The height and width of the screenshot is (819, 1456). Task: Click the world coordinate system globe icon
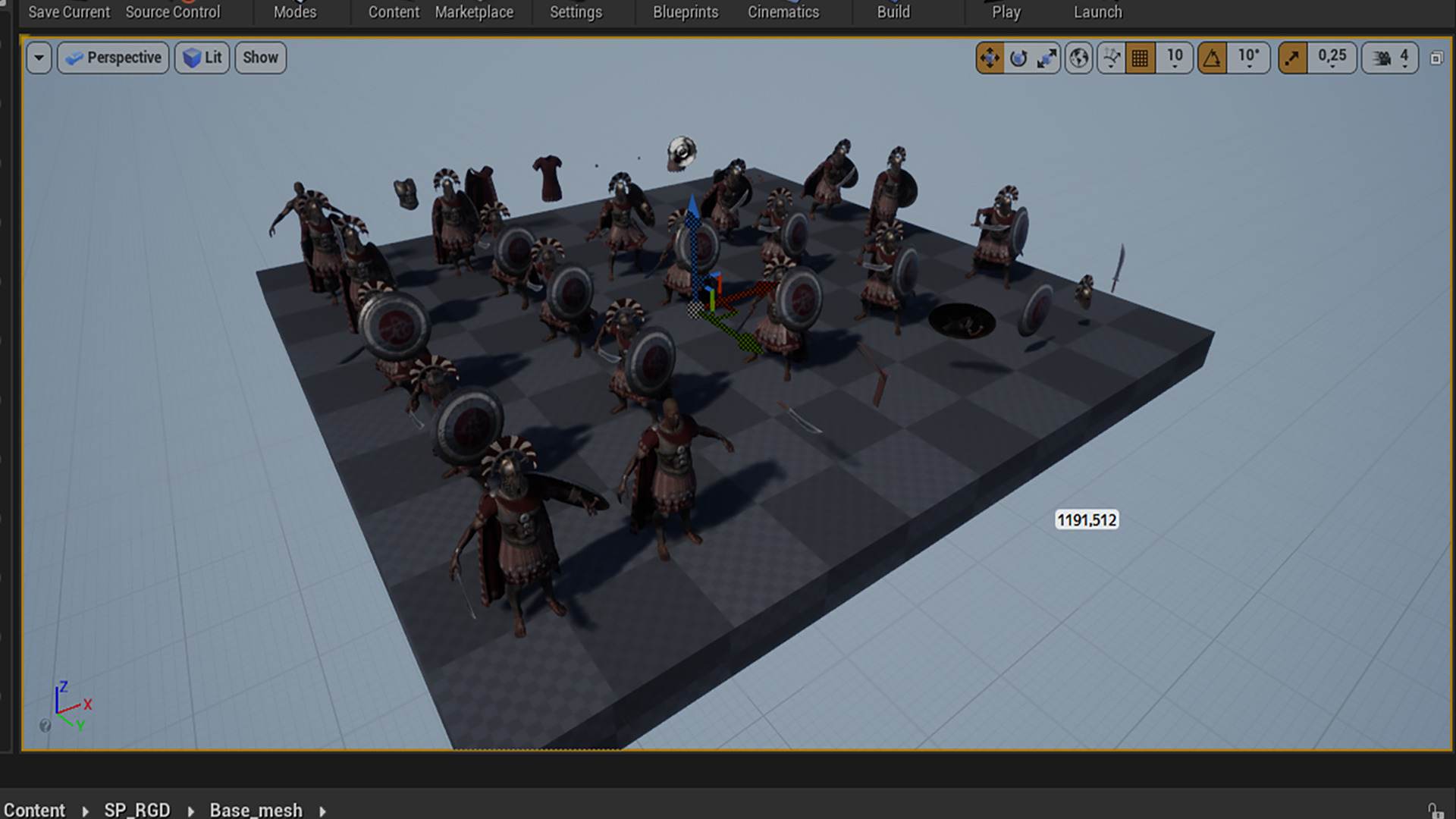[x=1078, y=58]
